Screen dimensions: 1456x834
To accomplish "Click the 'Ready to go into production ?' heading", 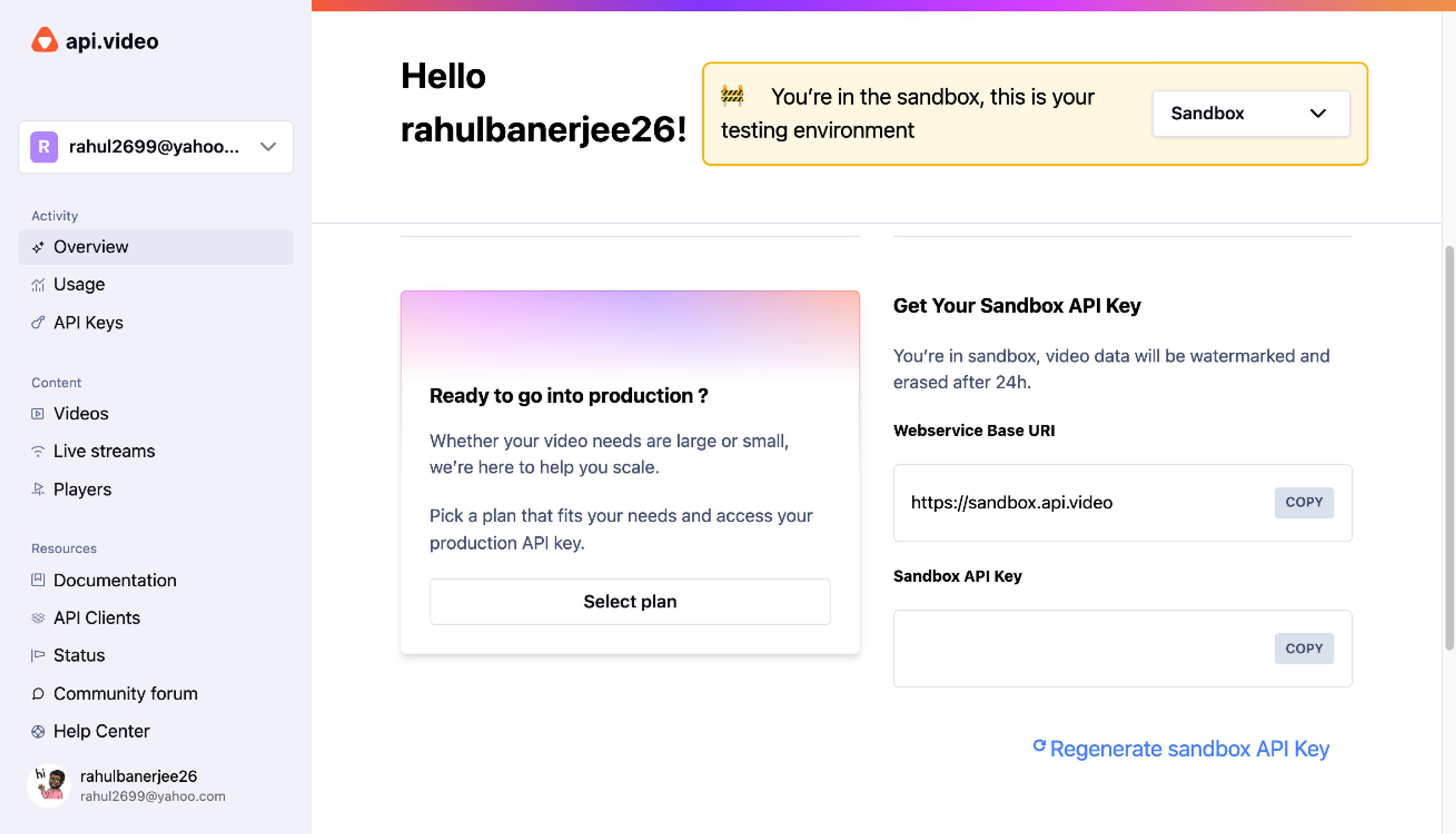I will [x=569, y=396].
